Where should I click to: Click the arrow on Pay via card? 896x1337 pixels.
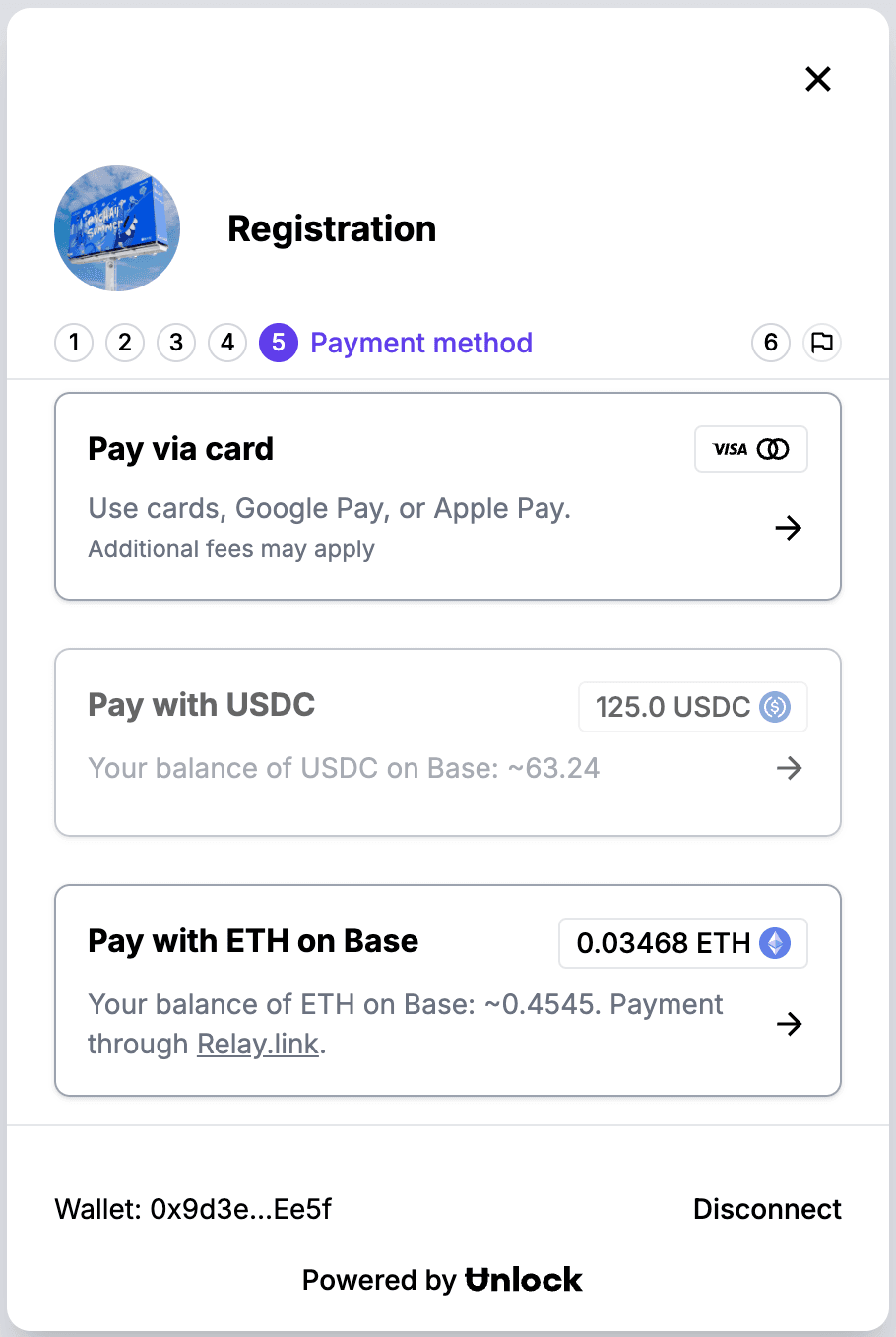tap(789, 528)
